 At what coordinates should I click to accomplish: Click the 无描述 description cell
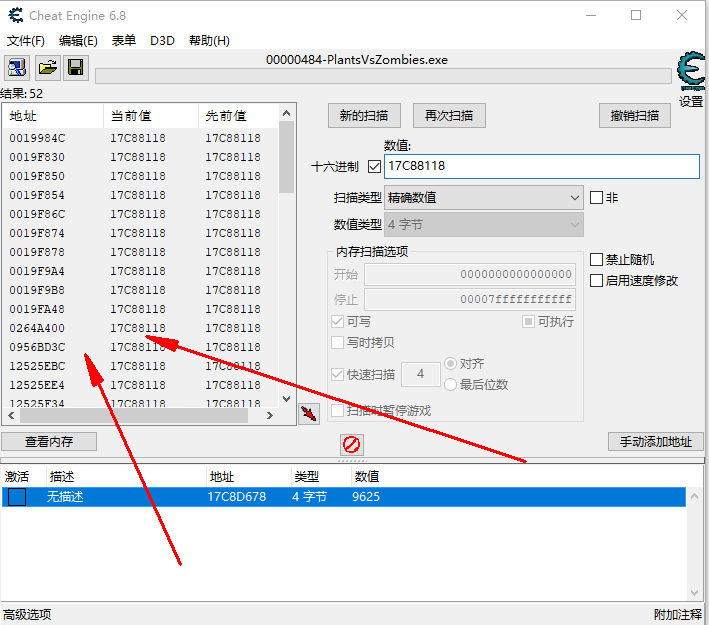point(65,497)
